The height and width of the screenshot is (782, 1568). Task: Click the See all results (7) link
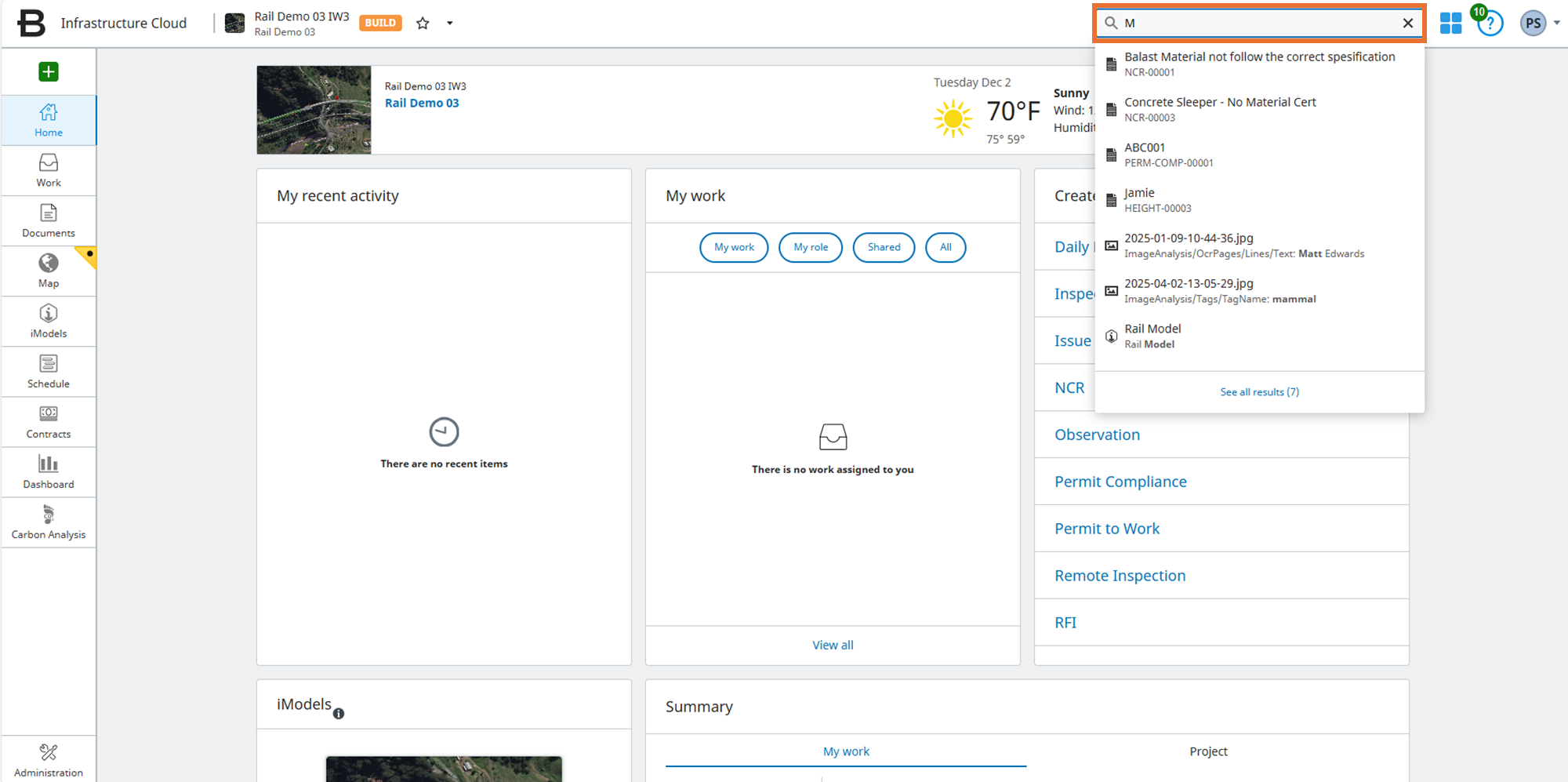coord(1259,391)
